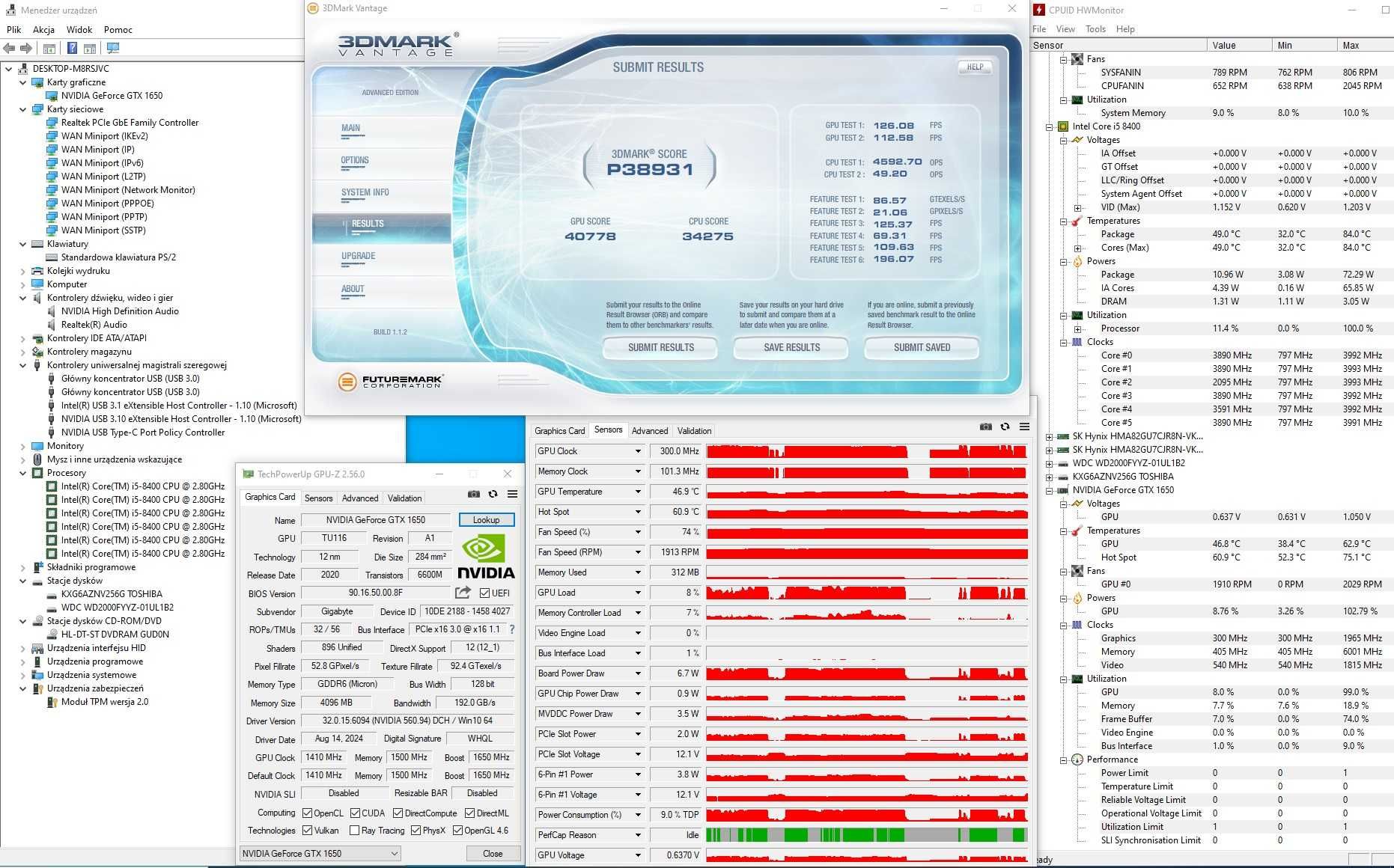The height and width of the screenshot is (868, 1394).
Task: Collapse the NVIDIA GeForce GTX 1650 node in HWMonitor
Action: 1049,491
